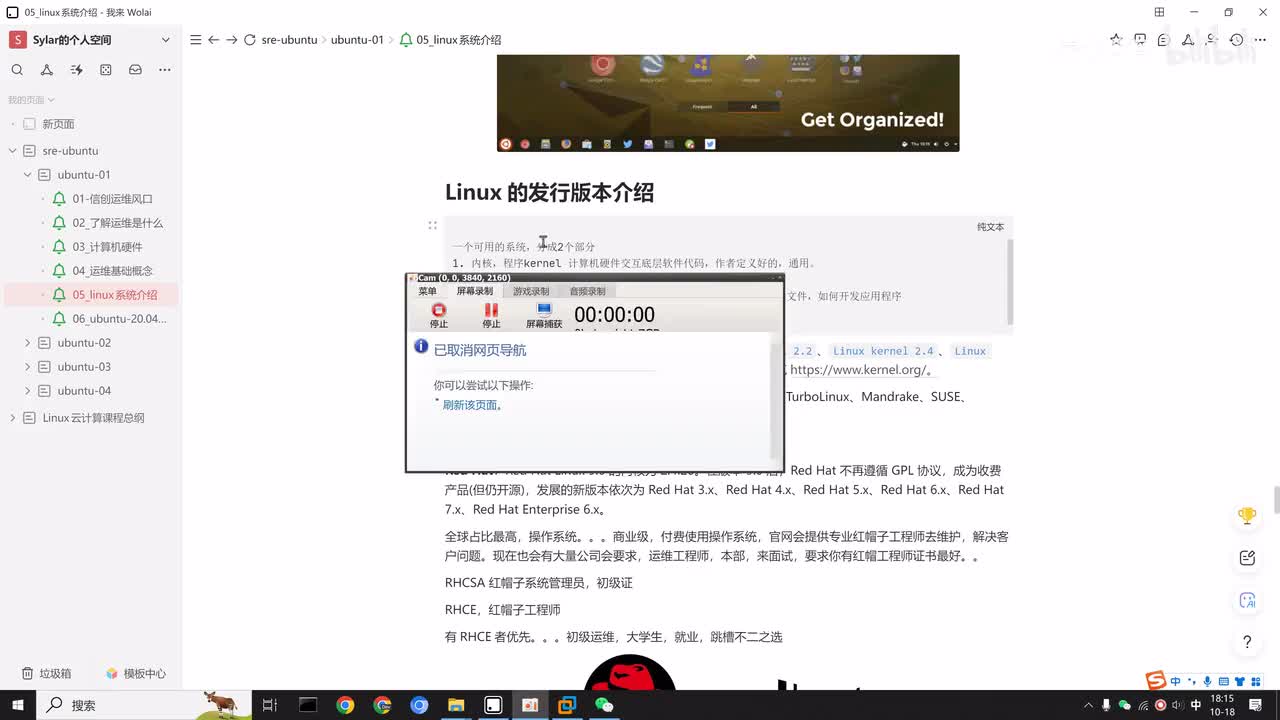Expand Linux 云计算课程总纲 tree node
Viewport: 1280px width, 720px height.
coord(13,418)
